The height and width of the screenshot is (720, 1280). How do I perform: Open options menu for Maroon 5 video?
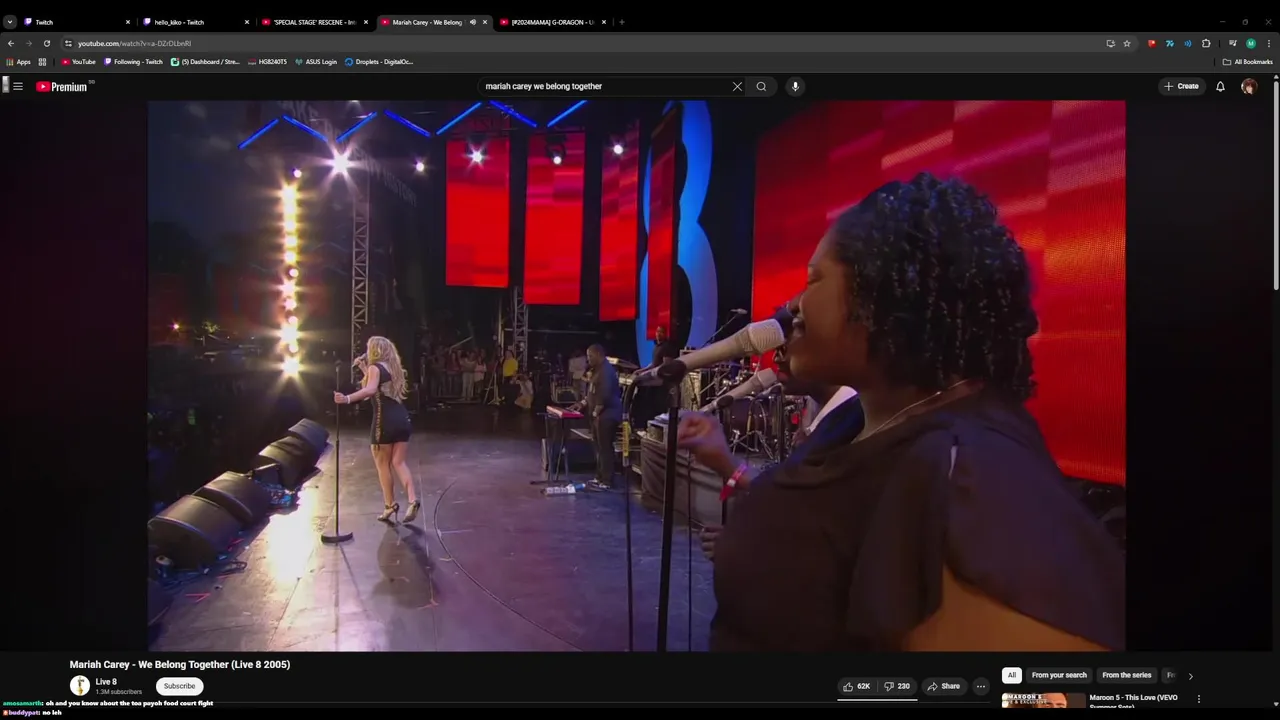[1199, 699]
